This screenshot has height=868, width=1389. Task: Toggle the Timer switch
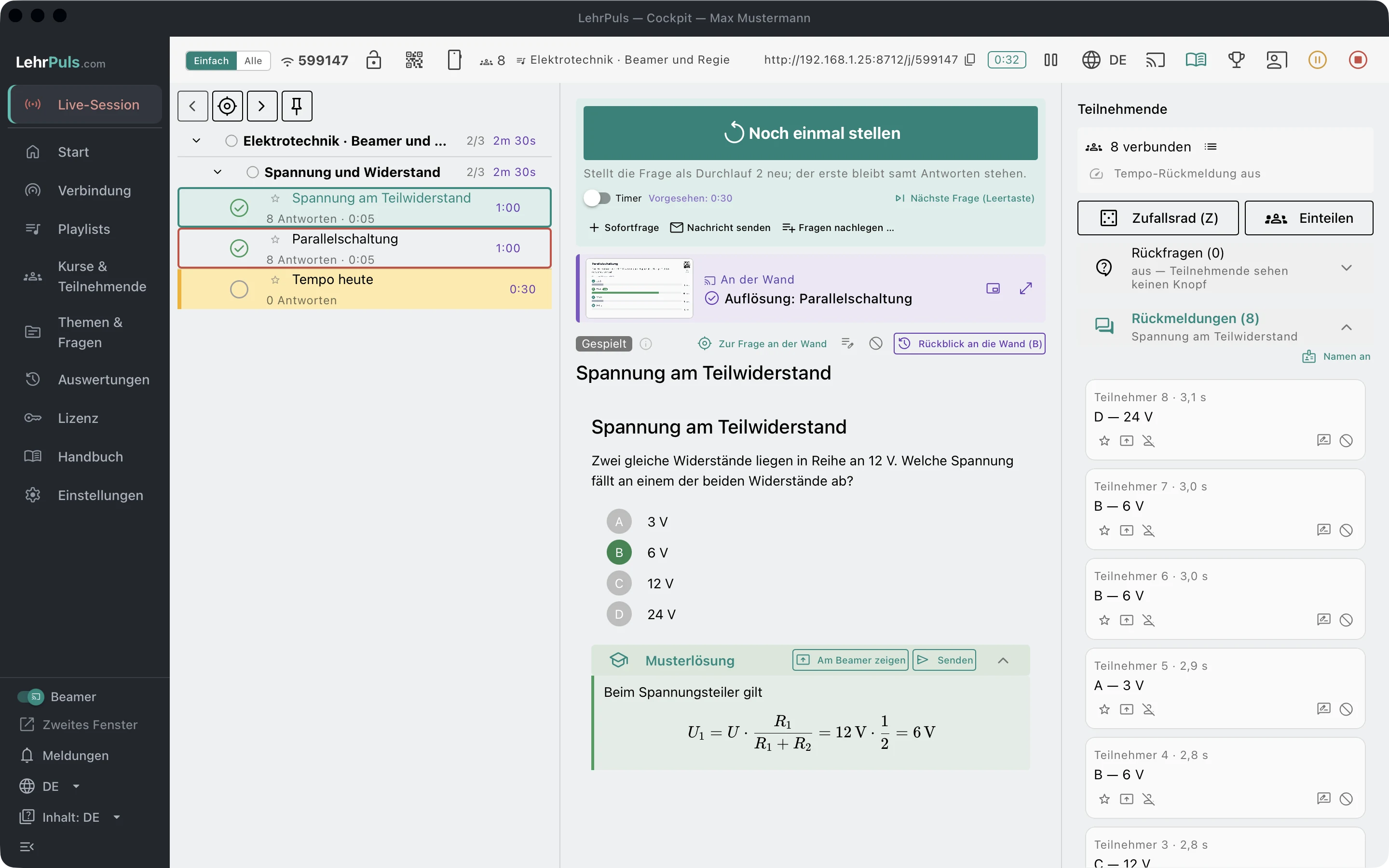point(597,198)
